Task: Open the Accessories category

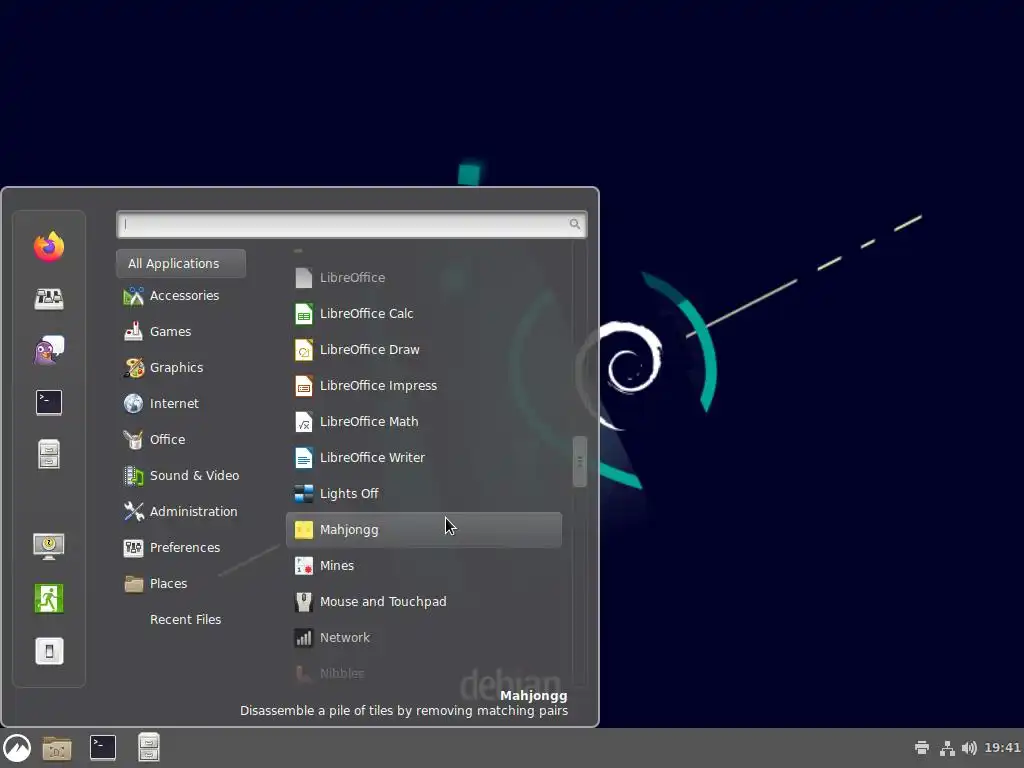Action: 181,296
